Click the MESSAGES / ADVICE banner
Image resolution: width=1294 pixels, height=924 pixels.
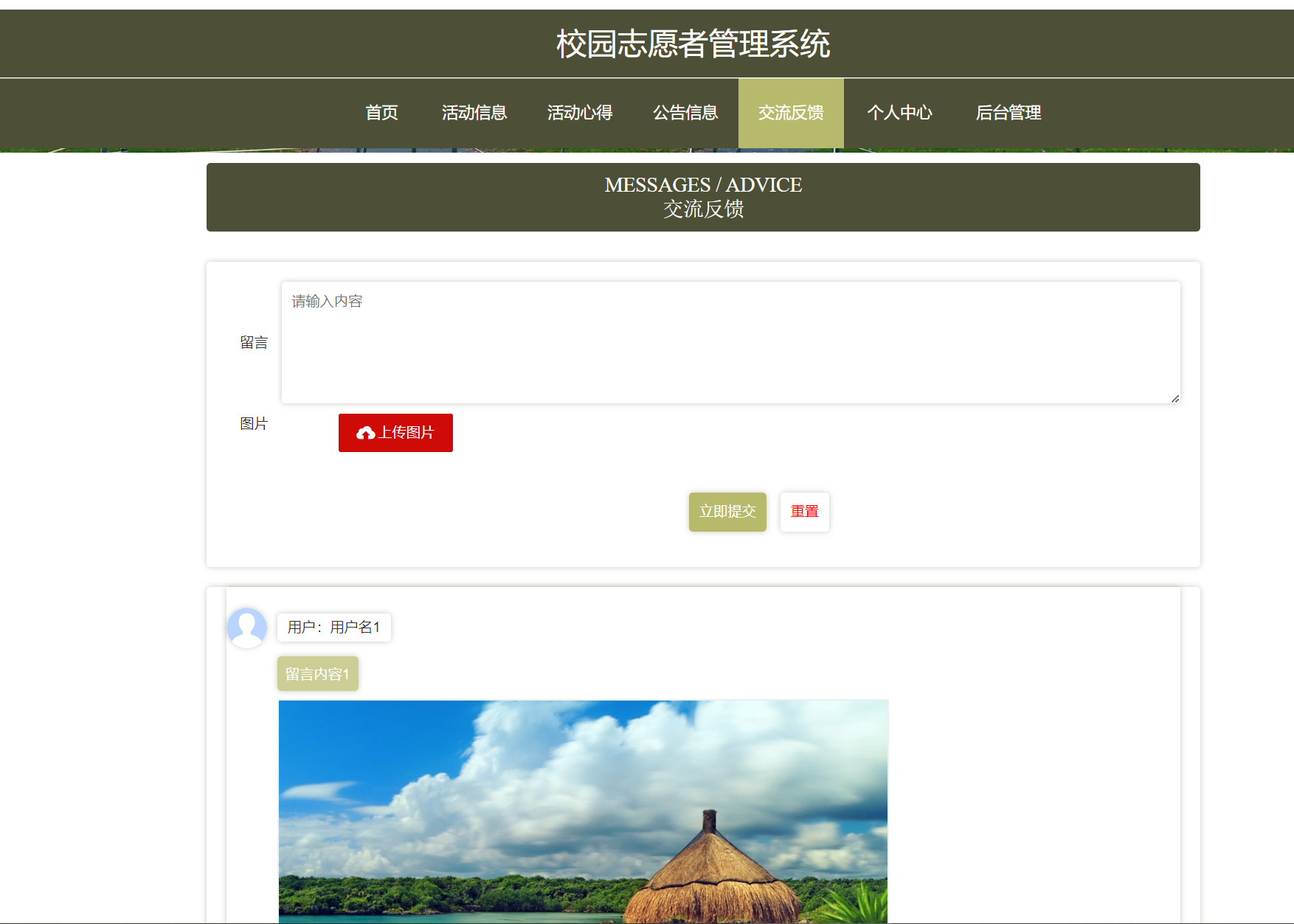703,197
